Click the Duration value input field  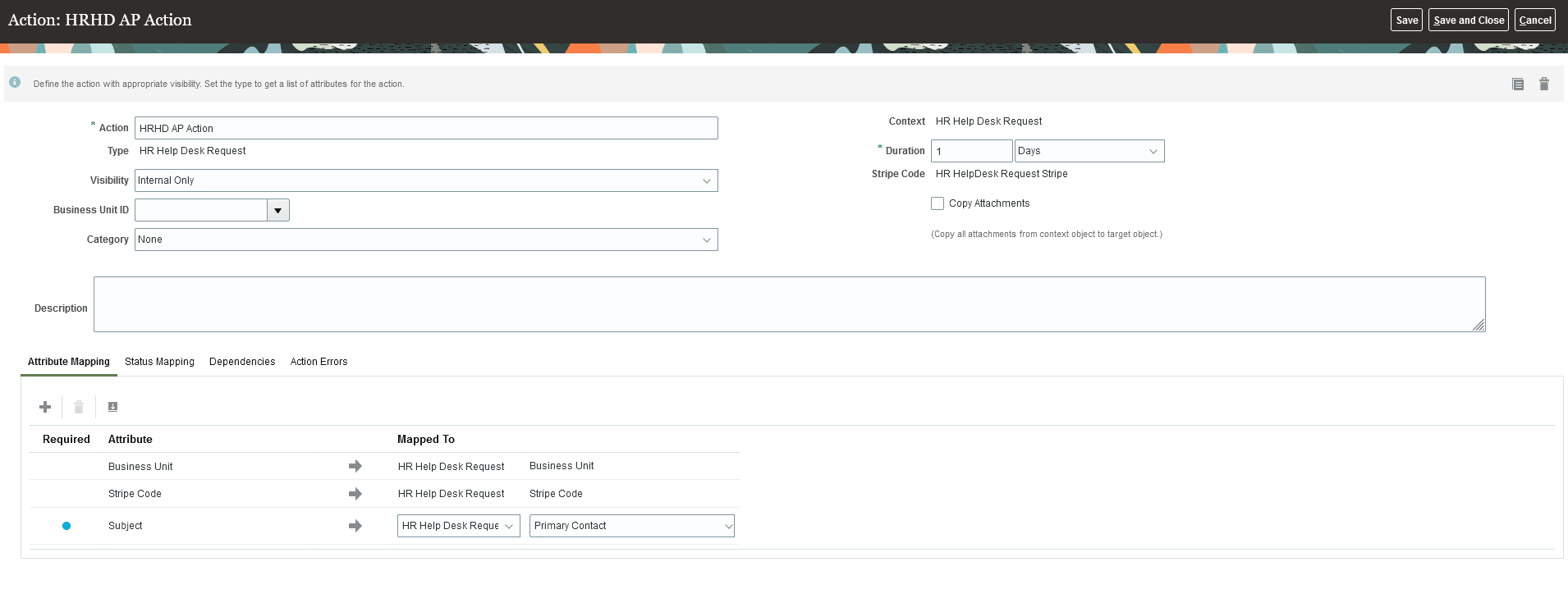971,151
